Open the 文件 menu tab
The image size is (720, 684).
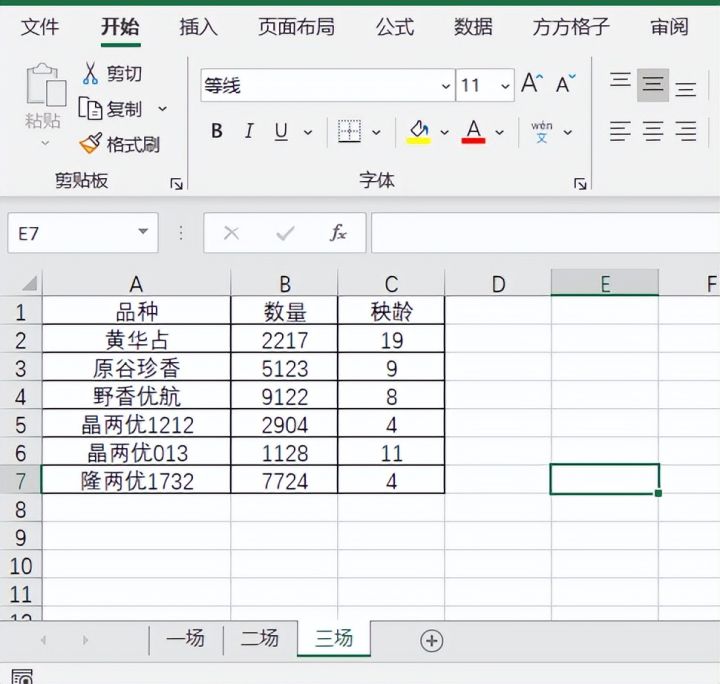[40, 26]
